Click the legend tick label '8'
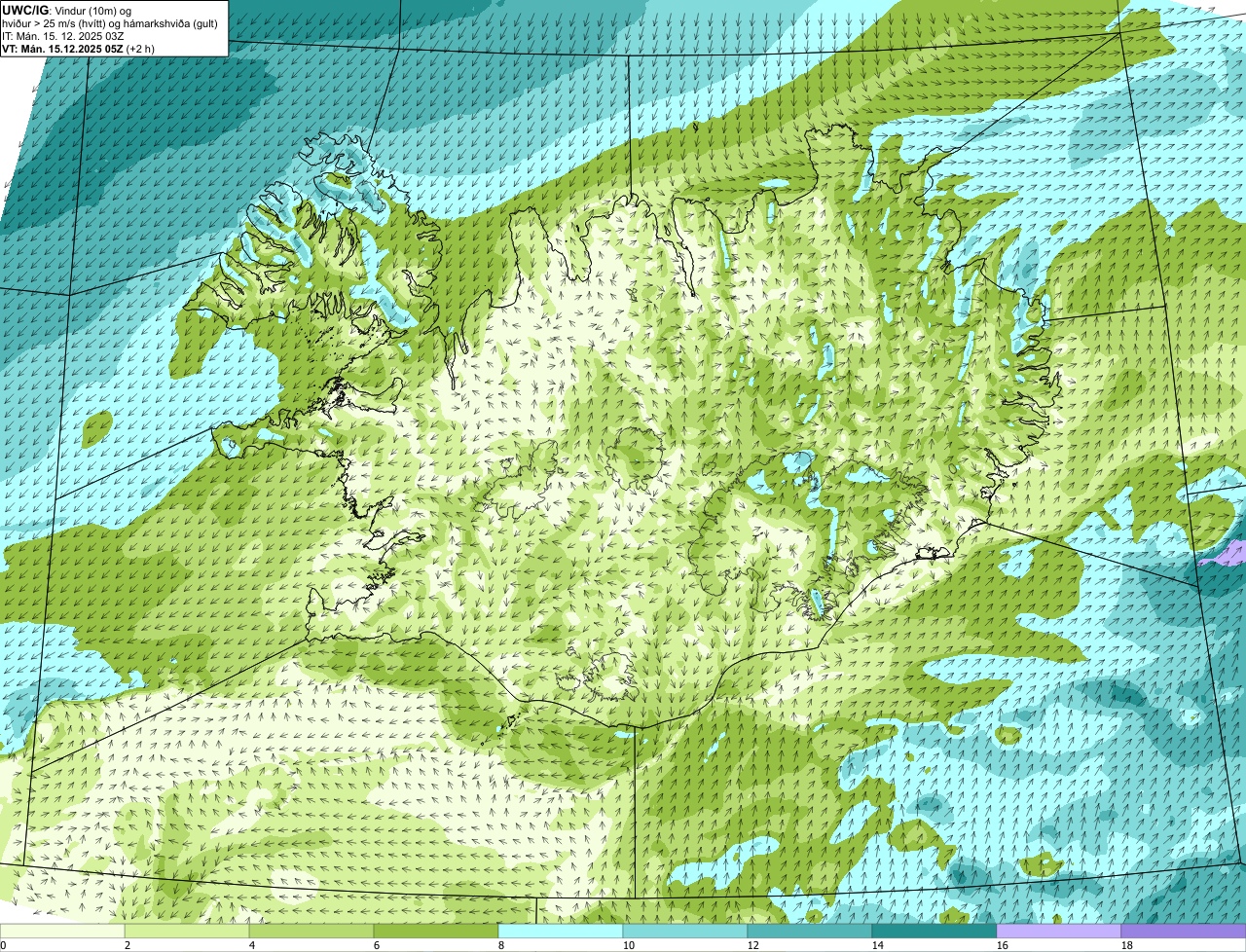The width and height of the screenshot is (1246, 952). [501, 945]
